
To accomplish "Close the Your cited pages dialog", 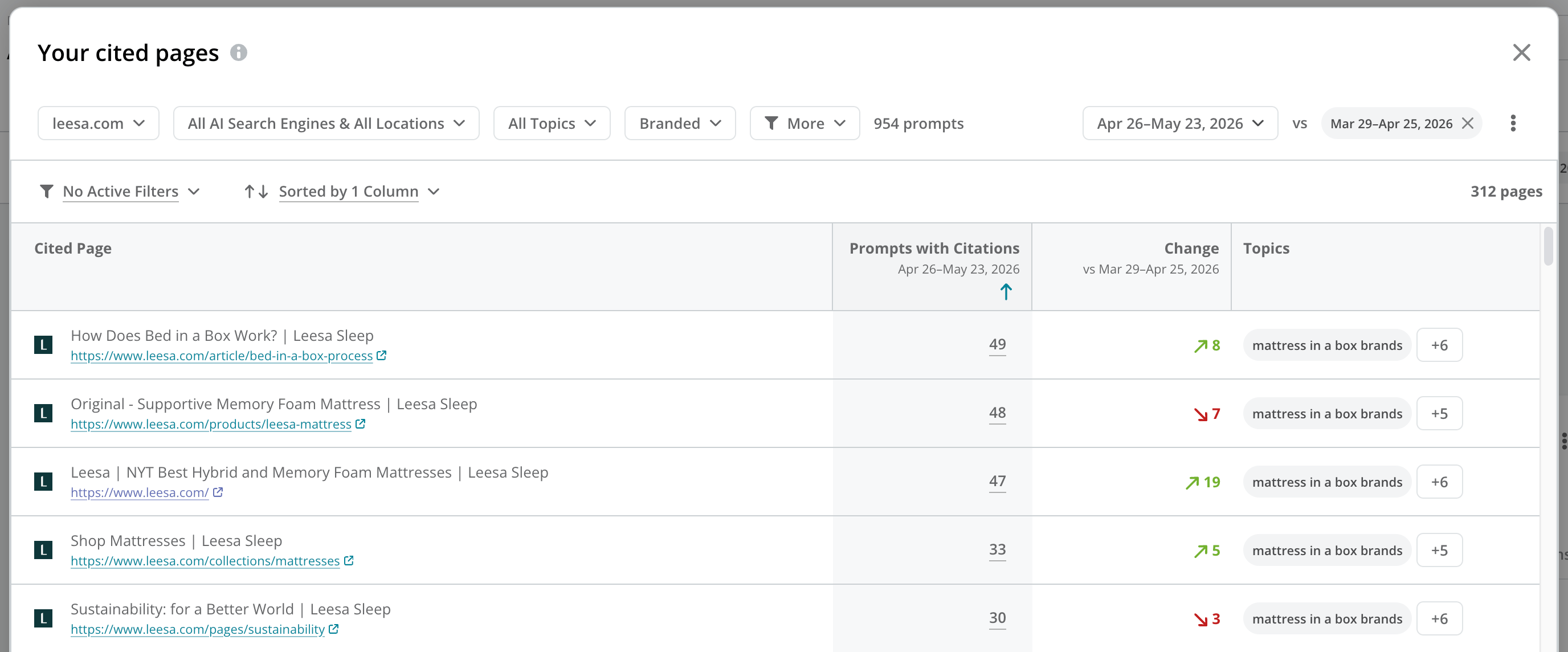I will pyautogui.click(x=1521, y=53).
